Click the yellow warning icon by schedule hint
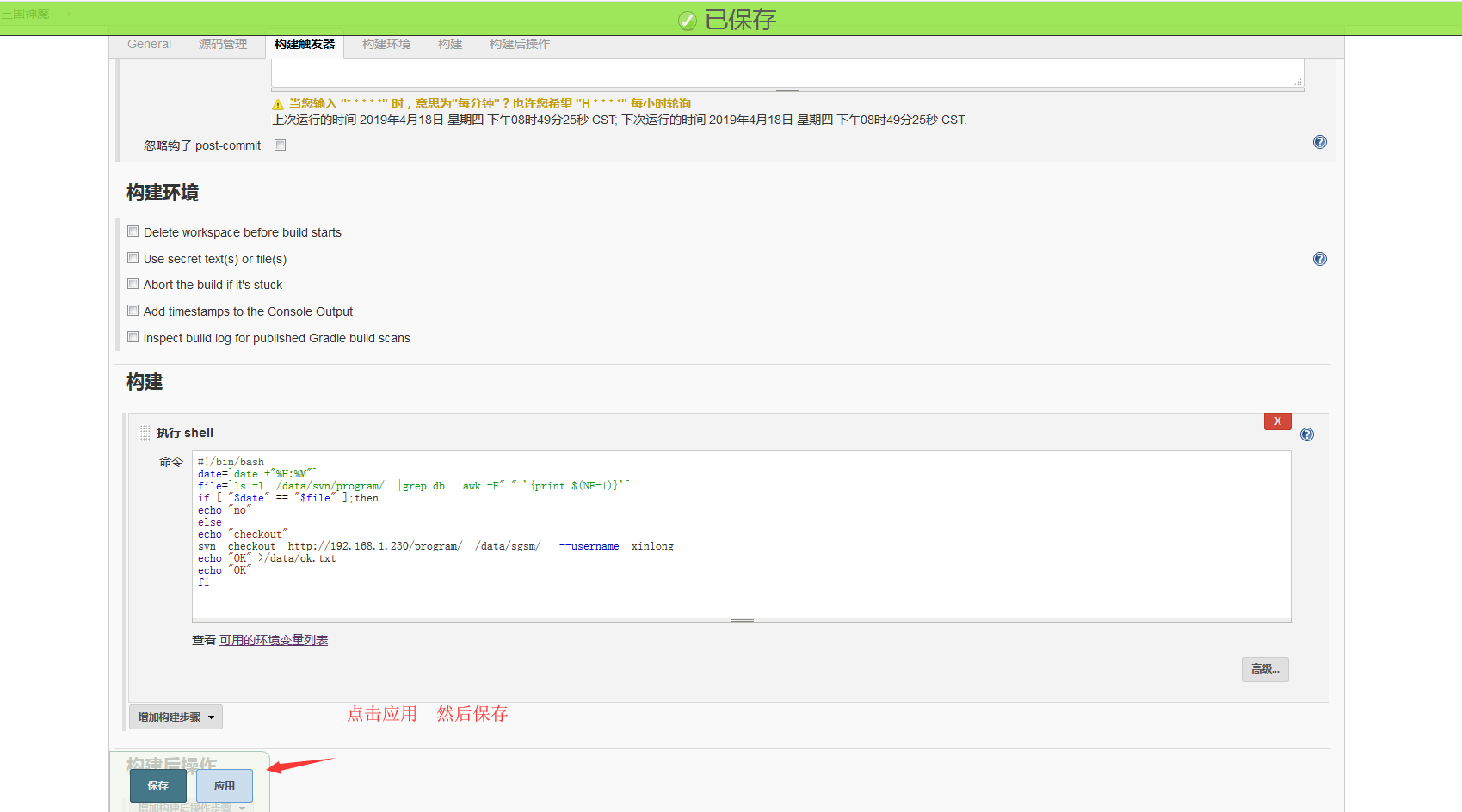This screenshot has width=1462, height=812. pyautogui.click(x=278, y=104)
